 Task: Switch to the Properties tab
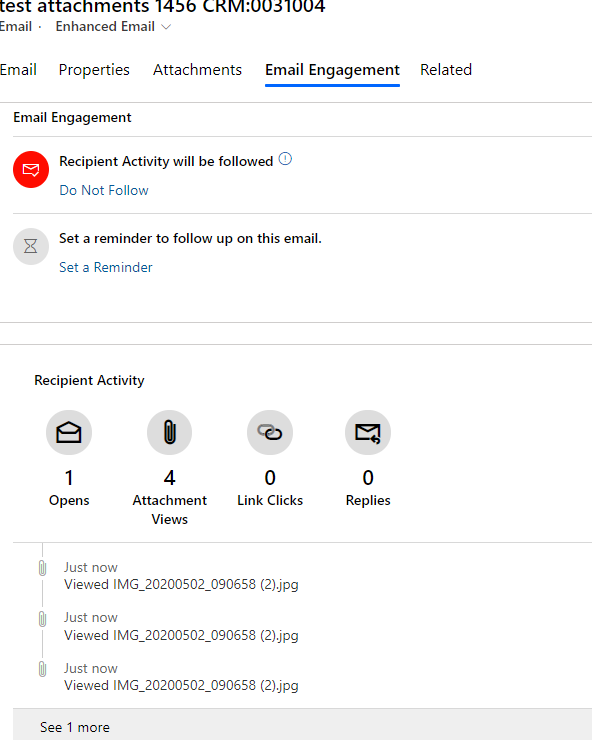[x=94, y=70]
